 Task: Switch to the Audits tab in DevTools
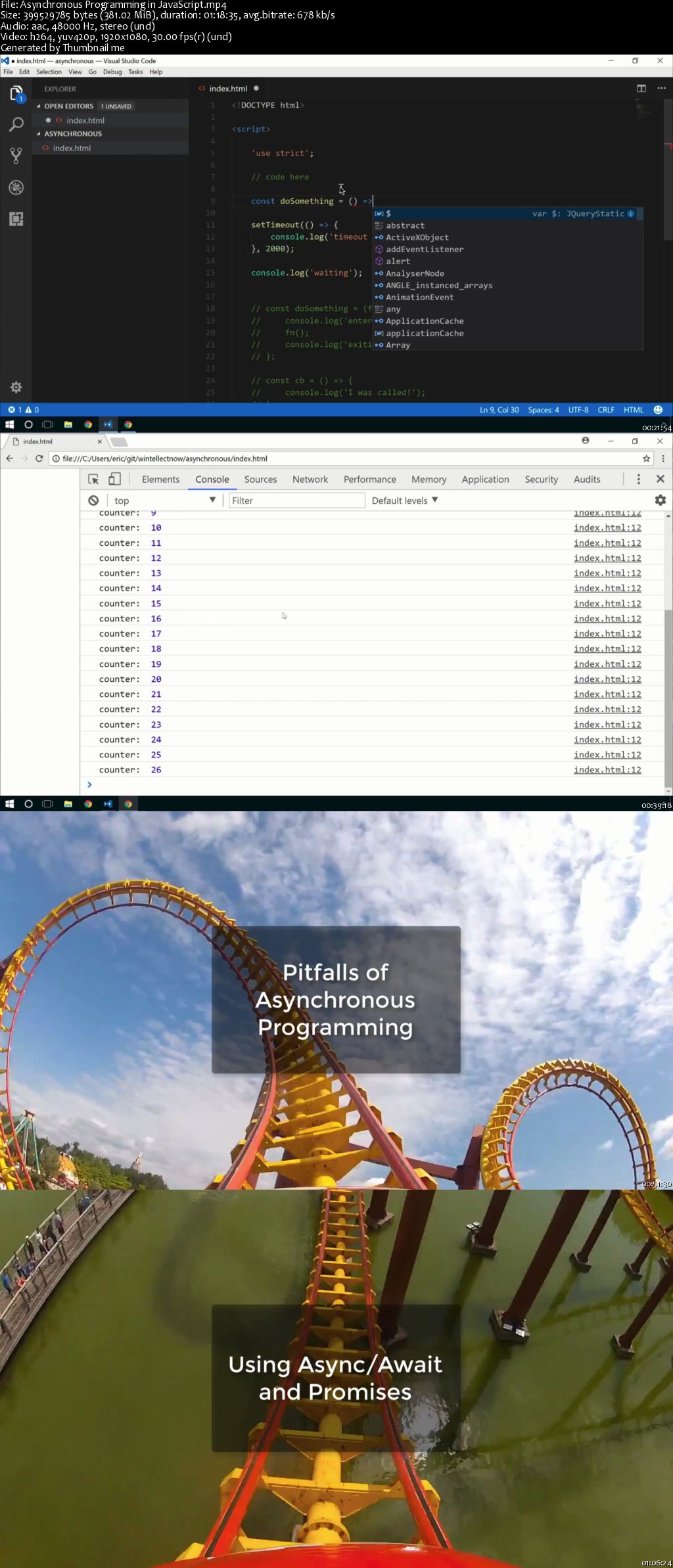pos(587,479)
